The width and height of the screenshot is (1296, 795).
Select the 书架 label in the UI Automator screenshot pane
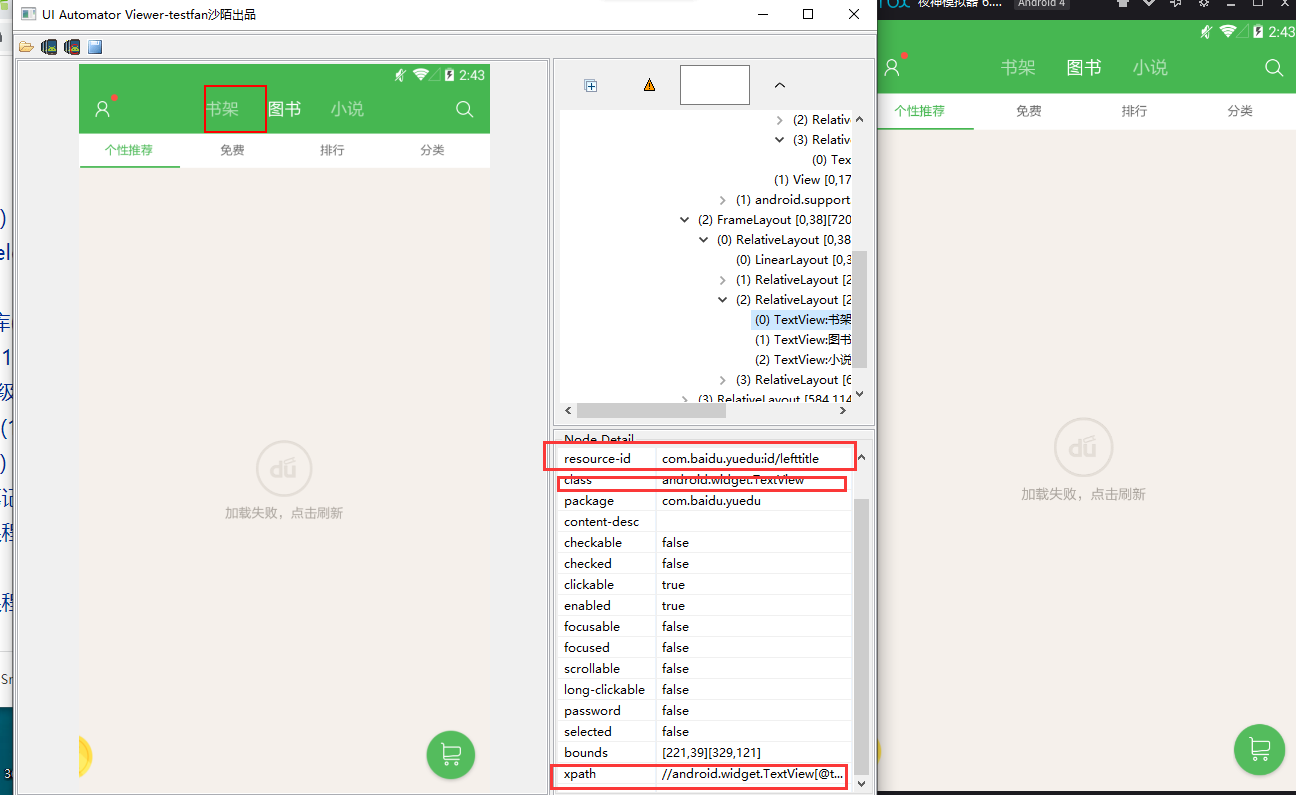222,109
